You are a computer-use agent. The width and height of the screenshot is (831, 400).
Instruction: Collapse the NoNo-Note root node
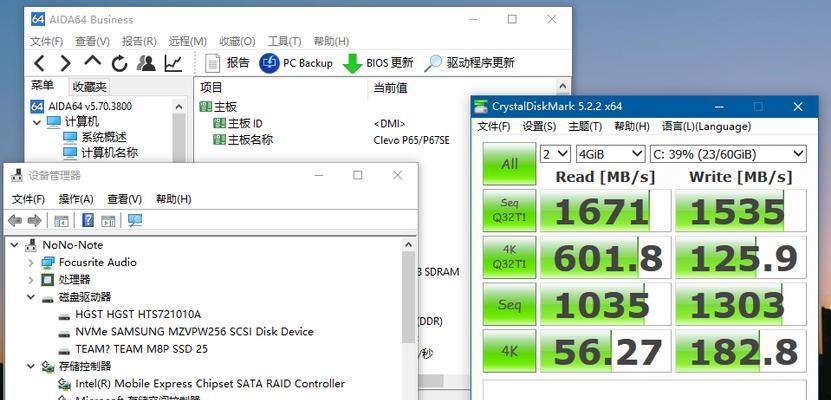[x=14, y=245]
